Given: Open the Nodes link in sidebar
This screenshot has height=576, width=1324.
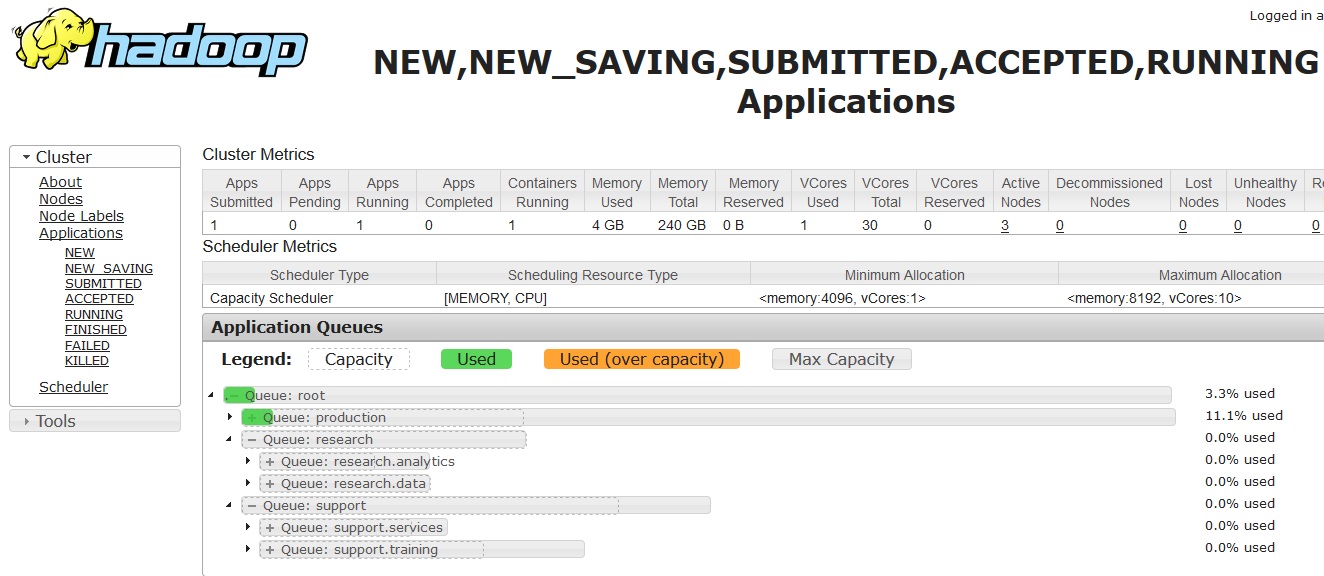Looking at the screenshot, I should [61, 199].
